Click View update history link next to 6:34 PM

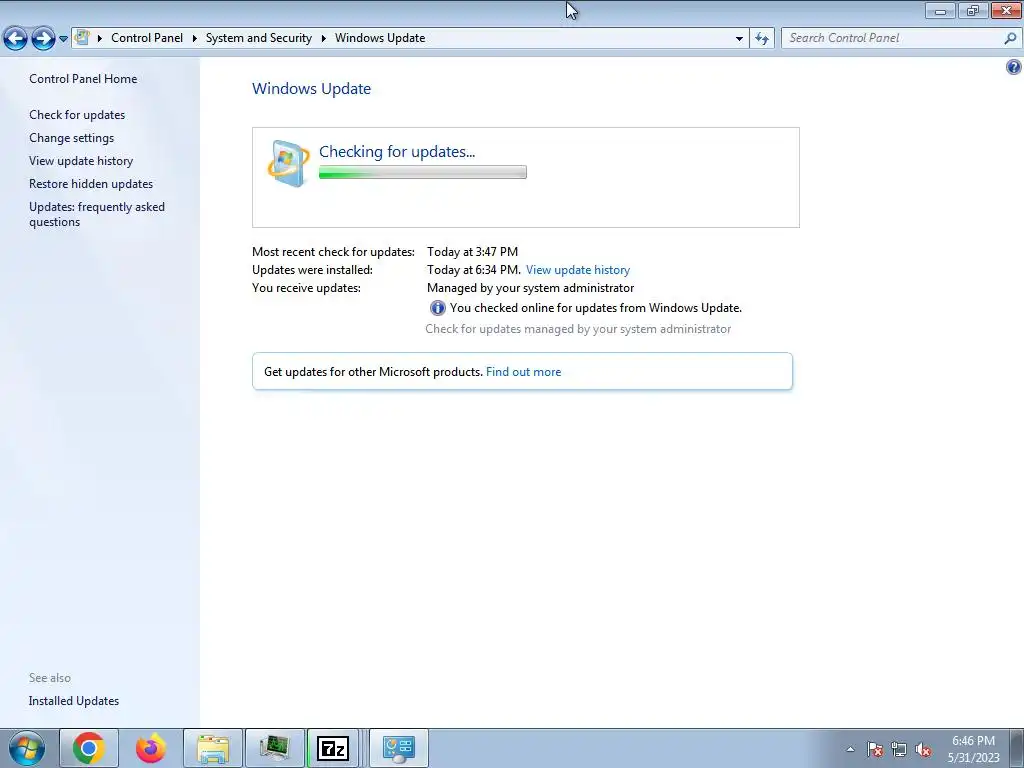coord(578,270)
